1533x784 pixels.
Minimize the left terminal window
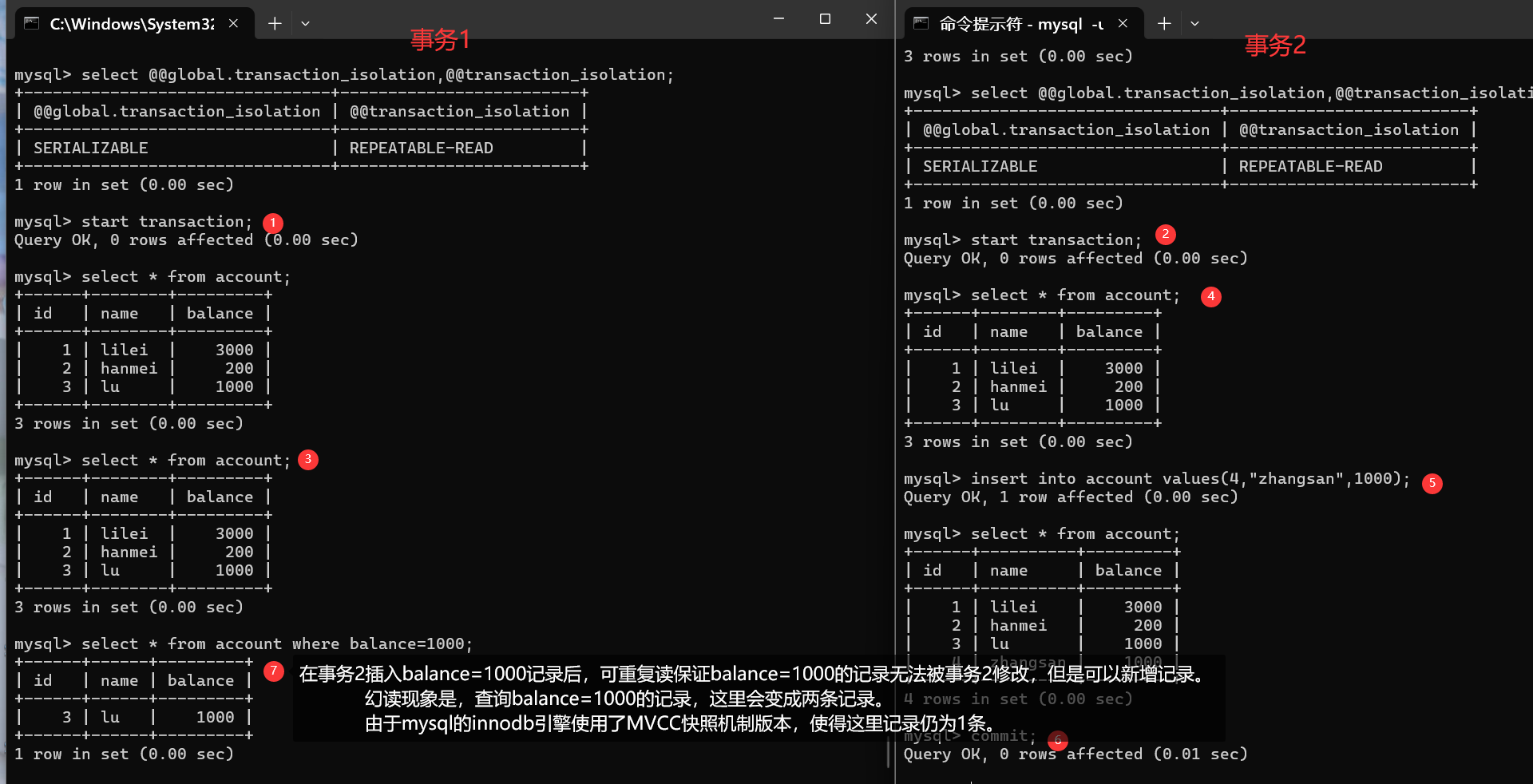tap(778, 18)
